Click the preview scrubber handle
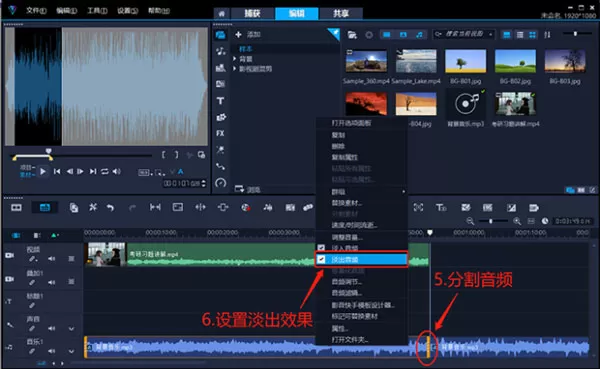 tap(49, 151)
